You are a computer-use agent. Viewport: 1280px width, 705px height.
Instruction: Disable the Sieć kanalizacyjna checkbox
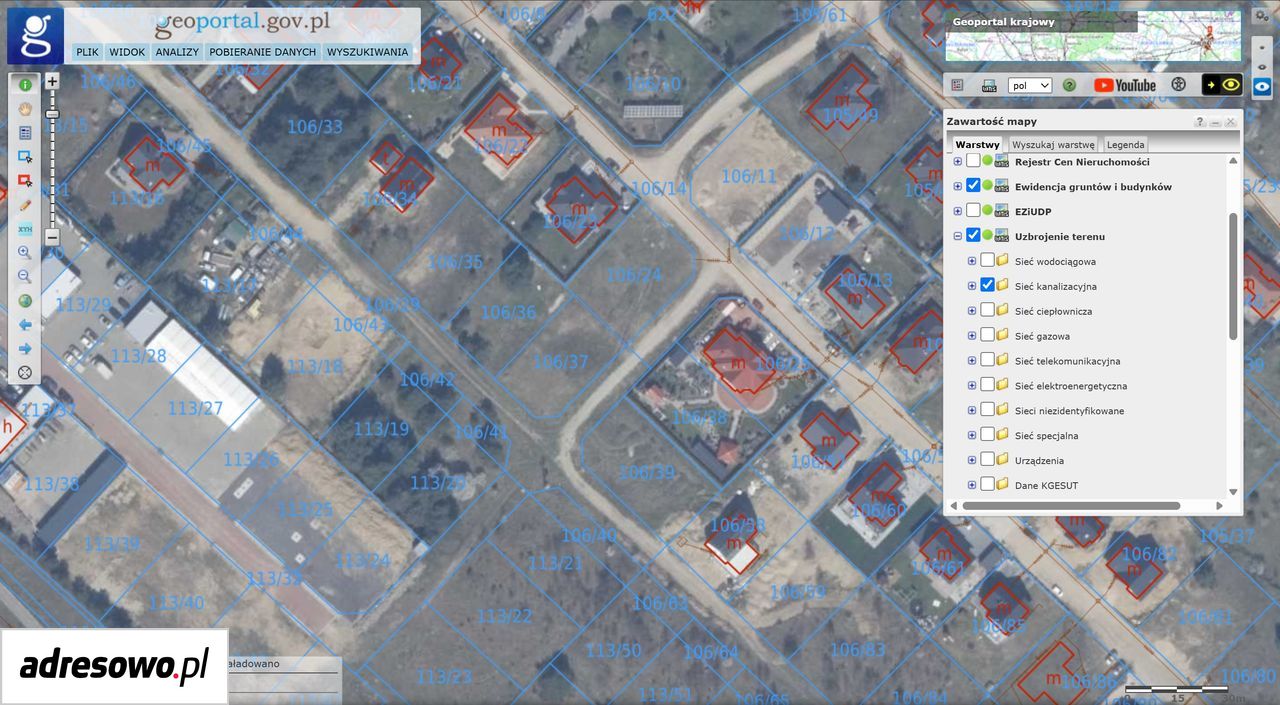[x=987, y=286]
